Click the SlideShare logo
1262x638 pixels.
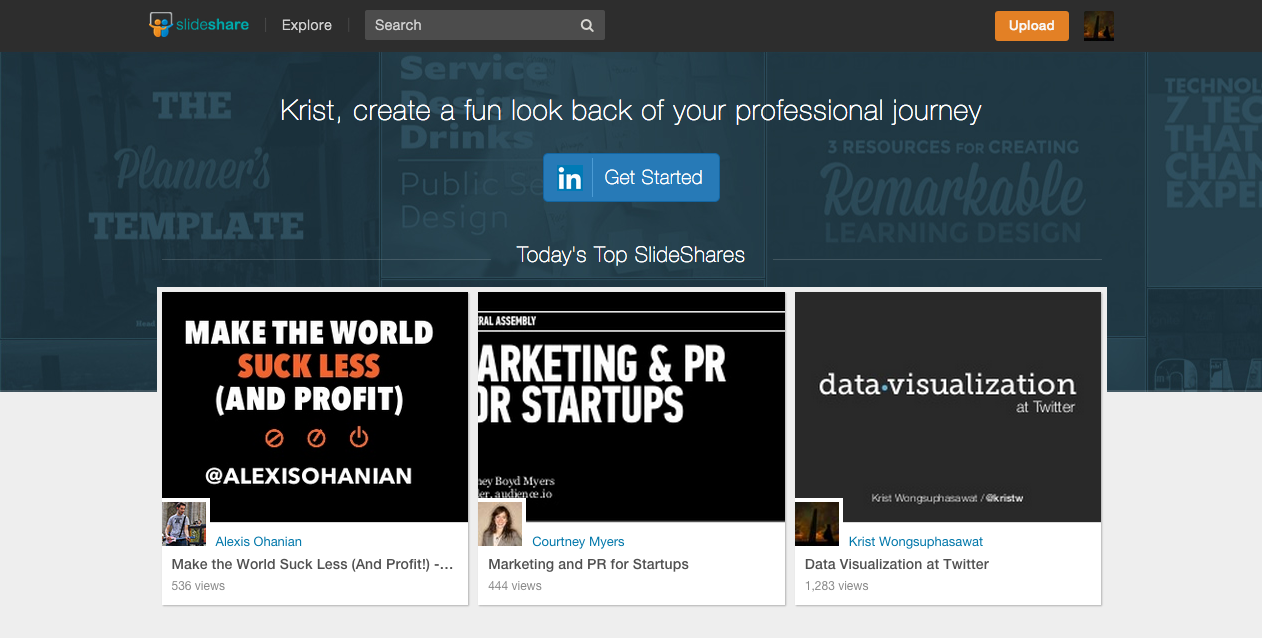click(199, 25)
